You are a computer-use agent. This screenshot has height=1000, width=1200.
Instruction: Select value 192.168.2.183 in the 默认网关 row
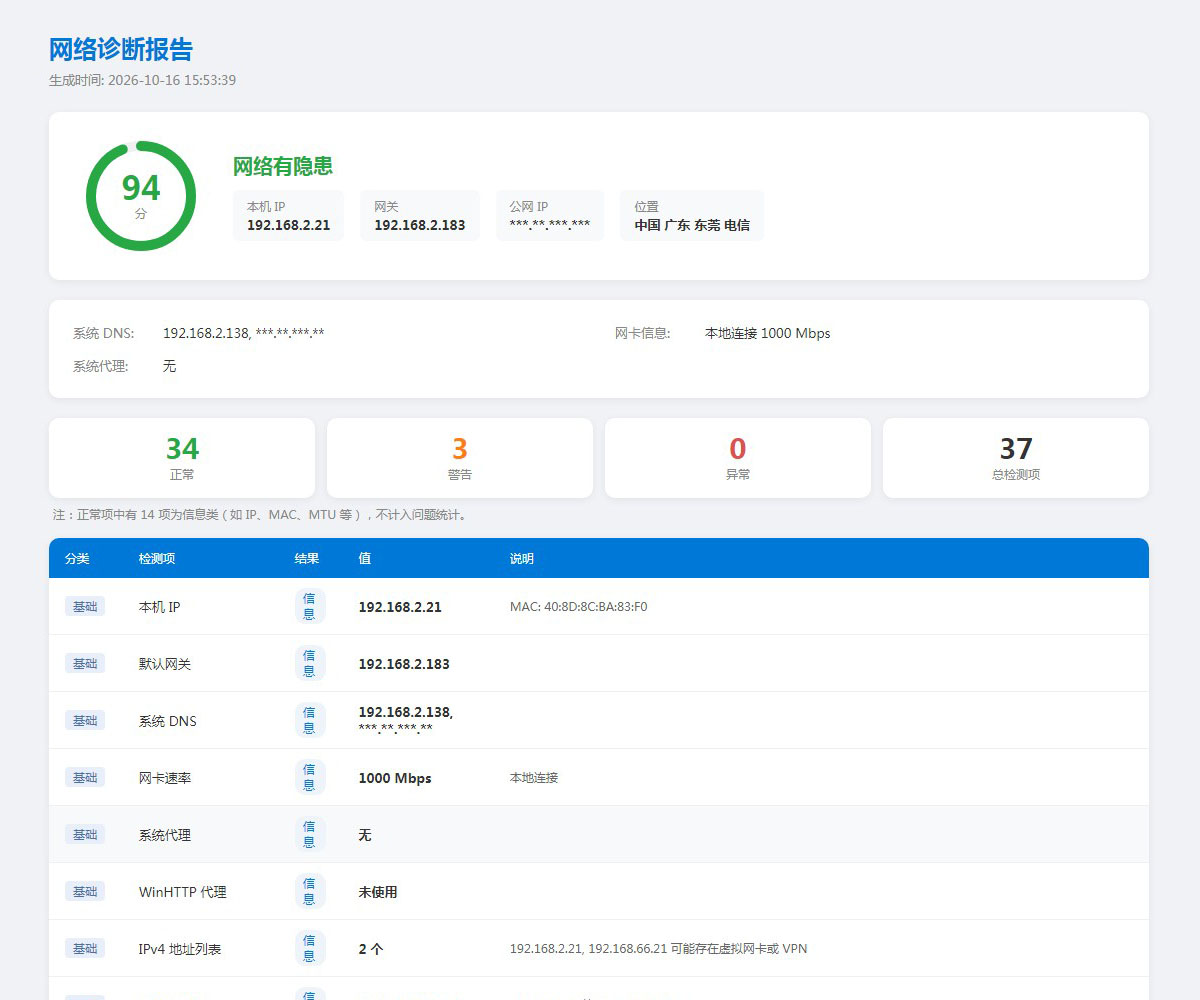(x=404, y=664)
